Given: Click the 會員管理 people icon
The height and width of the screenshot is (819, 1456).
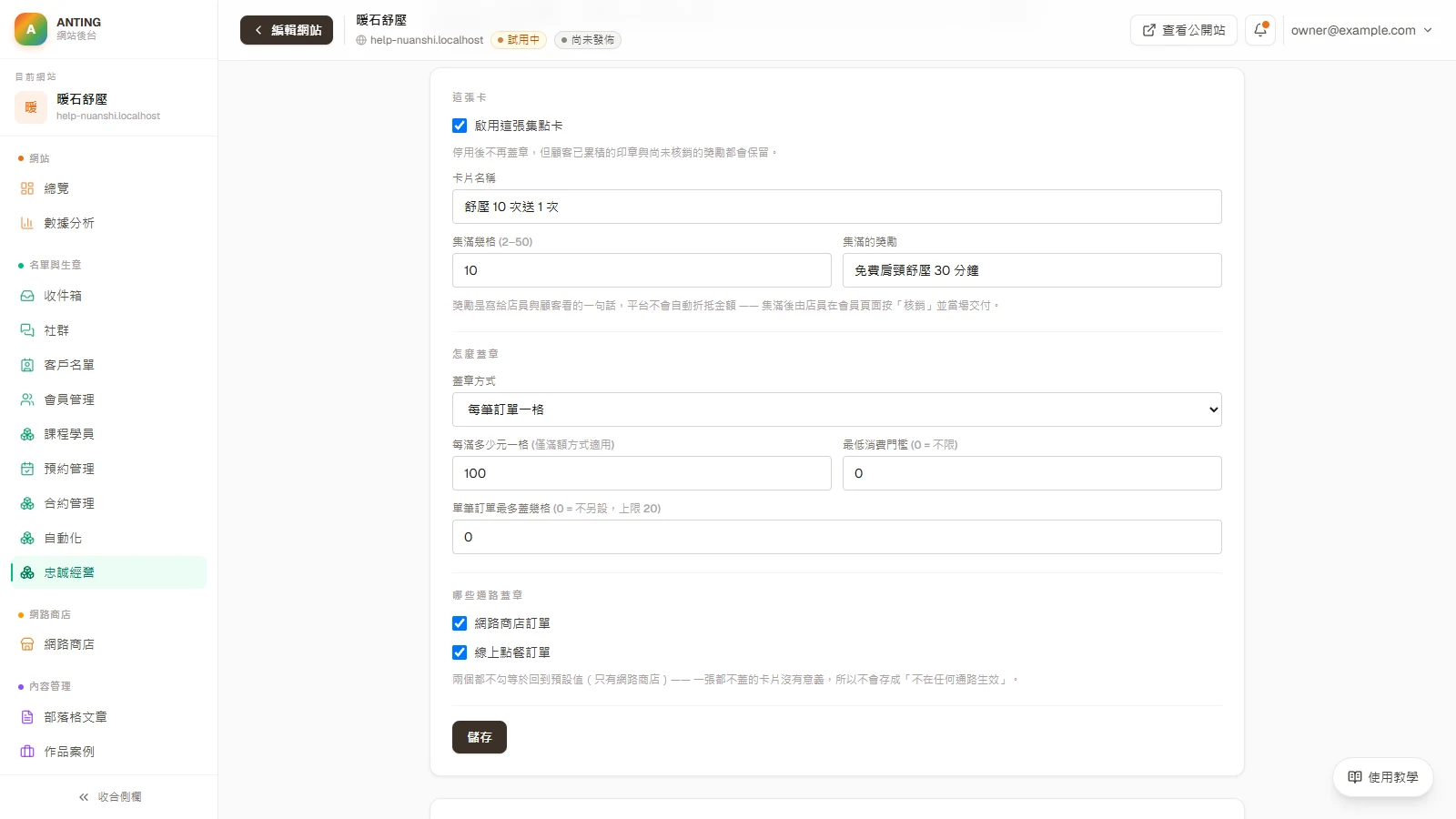Looking at the screenshot, I should 27,399.
